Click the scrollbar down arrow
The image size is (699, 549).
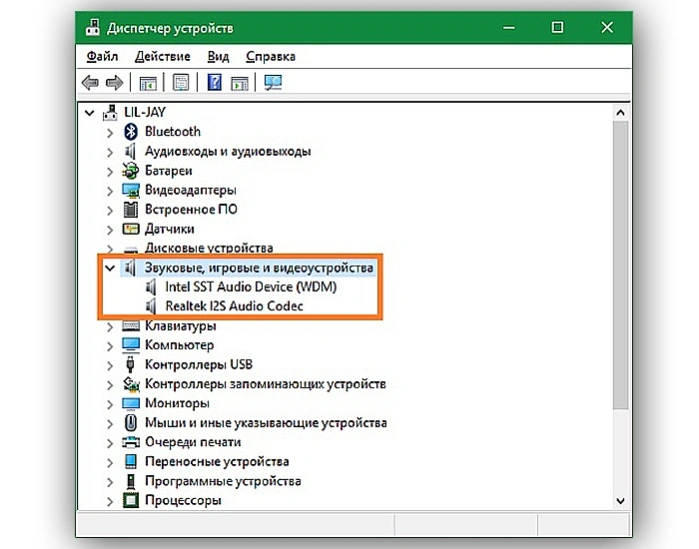(620, 500)
